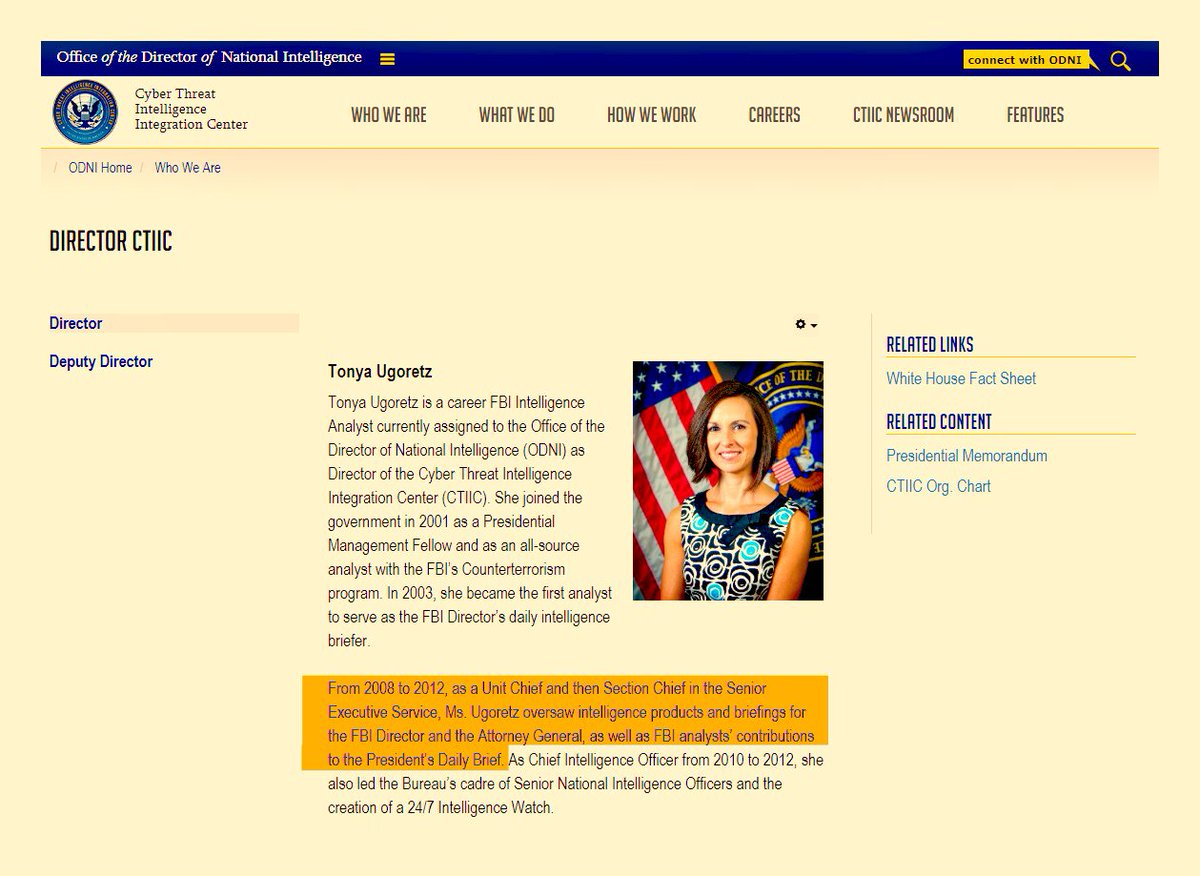Image resolution: width=1200 pixels, height=876 pixels.
Task: Go to ODNI Home breadcrumb
Action: click(100, 168)
